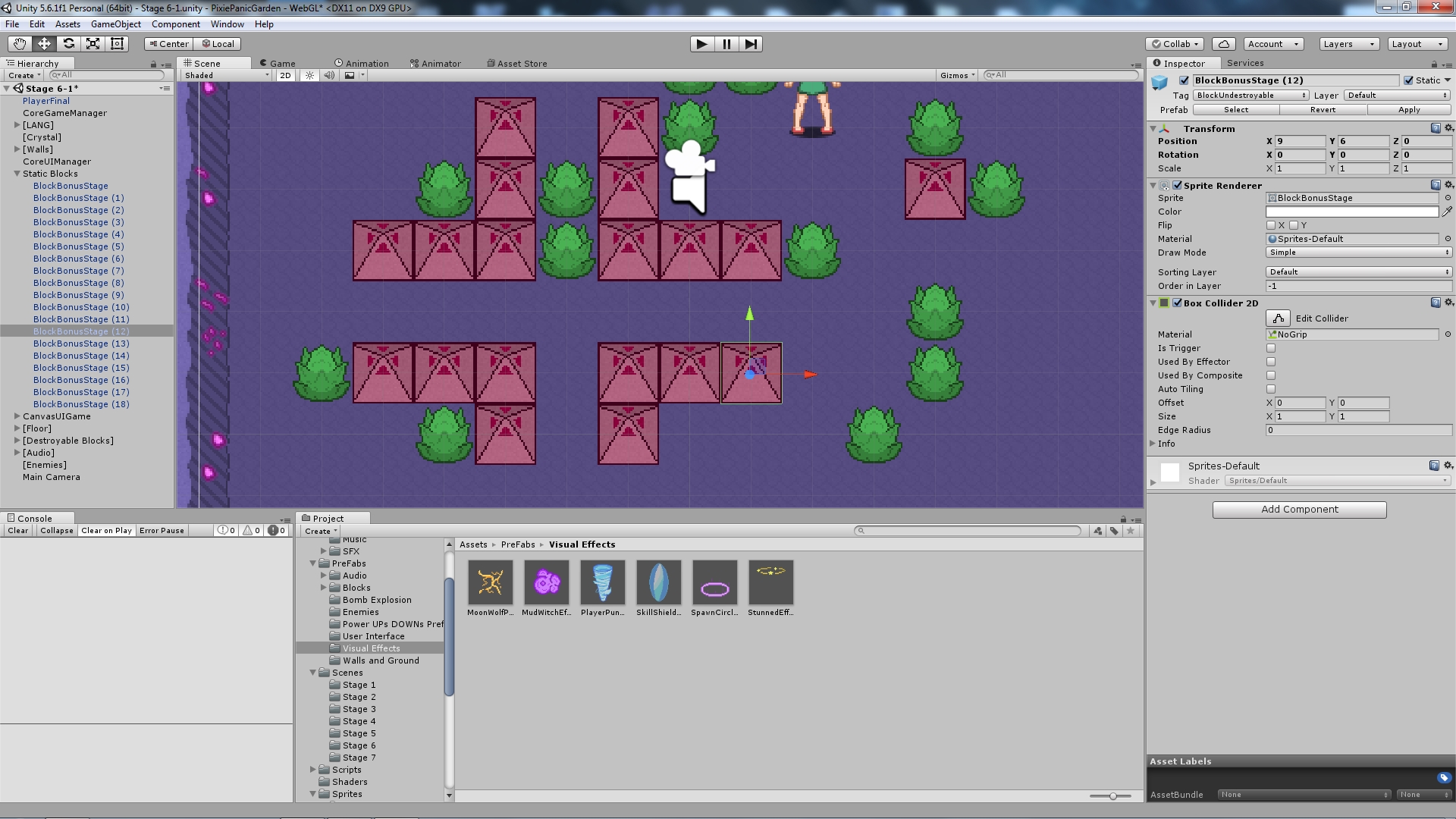Select the Scale tool
Screen dimensions: 1456x819
[93, 44]
